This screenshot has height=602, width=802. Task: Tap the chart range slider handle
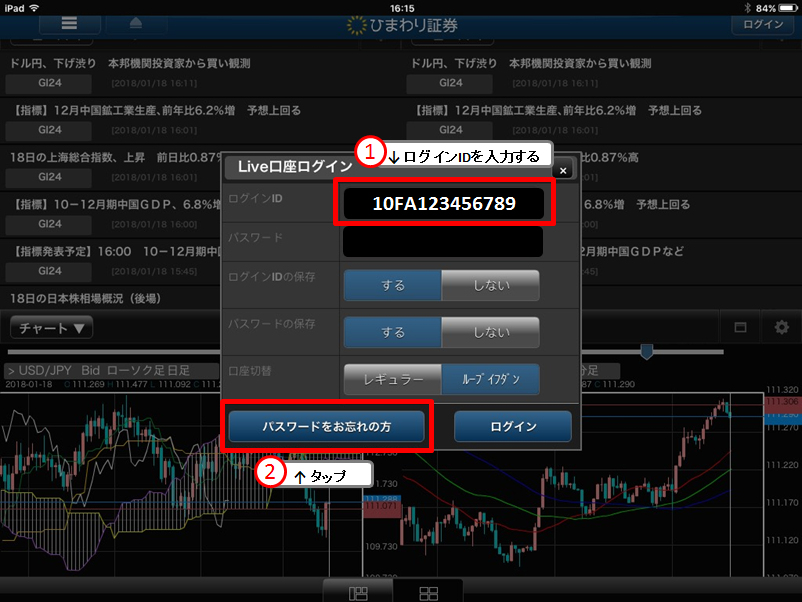[x=647, y=352]
